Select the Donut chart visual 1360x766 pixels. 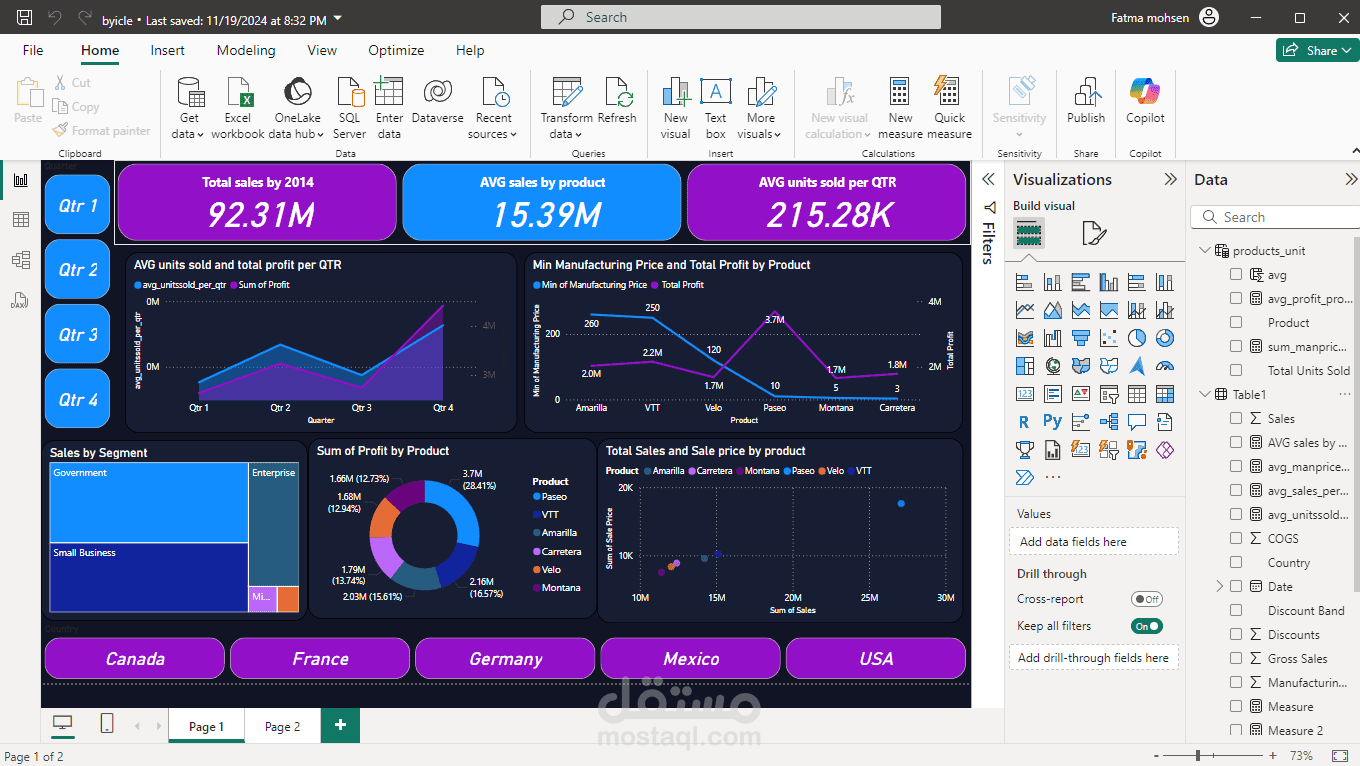[1164, 338]
